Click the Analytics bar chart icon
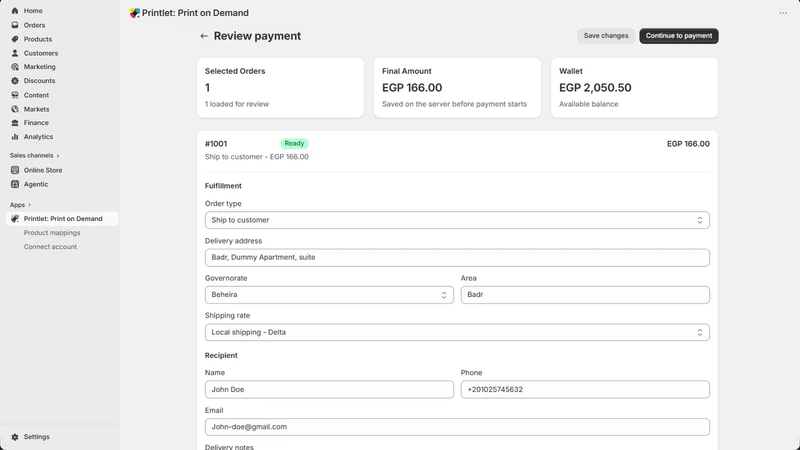 (x=15, y=137)
